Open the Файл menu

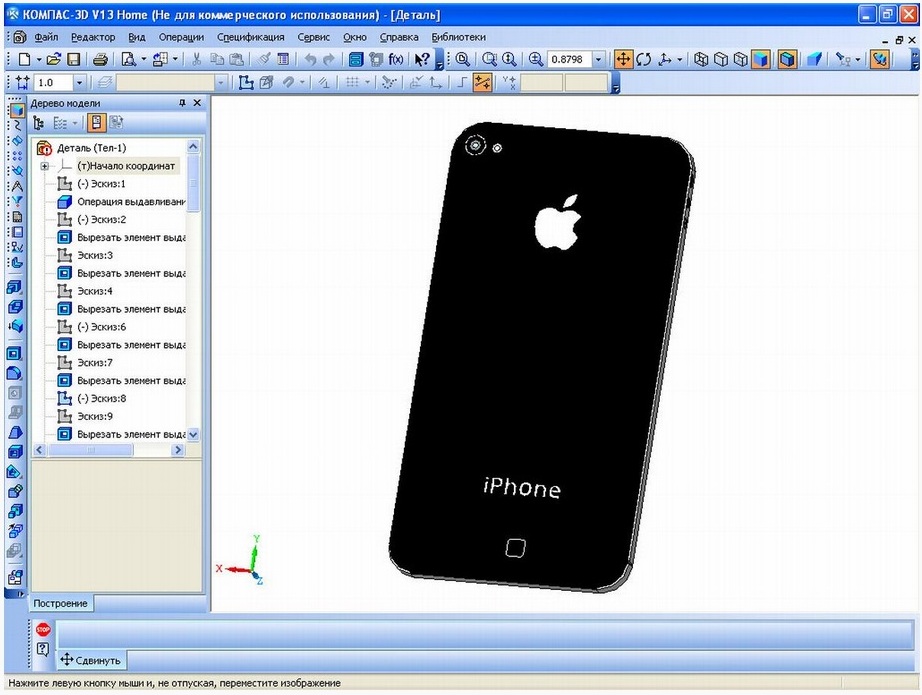[x=46, y=37]
